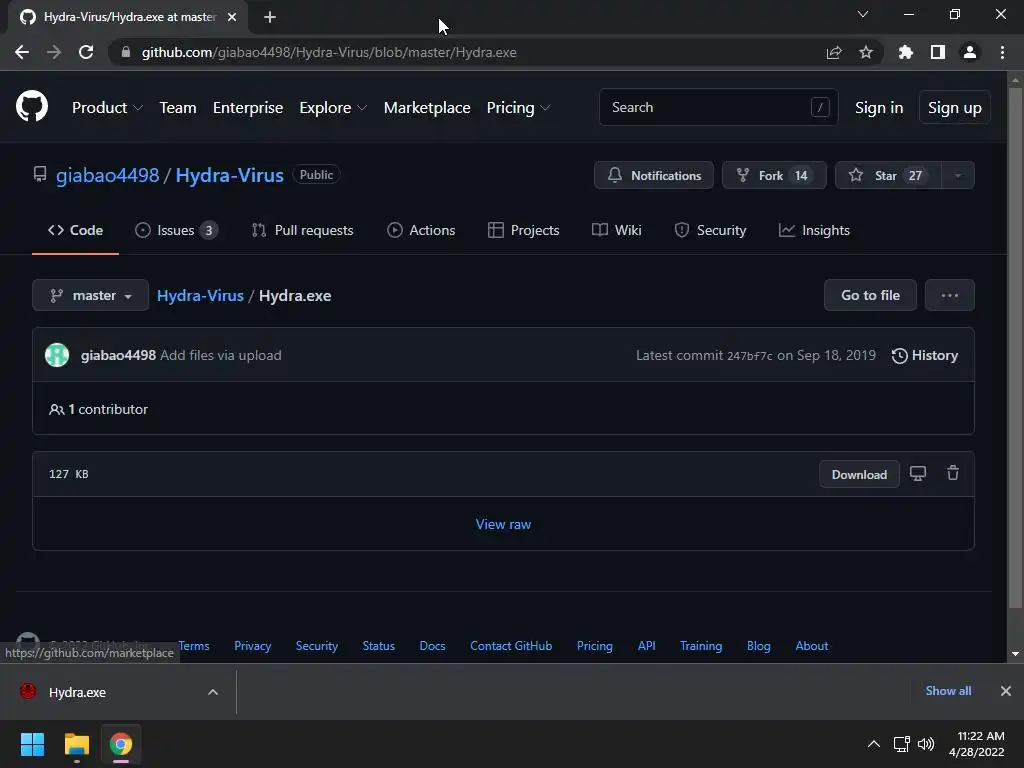Open giabao4498 owner link in title
This screenshot has width=1024, height=768.
108,175
